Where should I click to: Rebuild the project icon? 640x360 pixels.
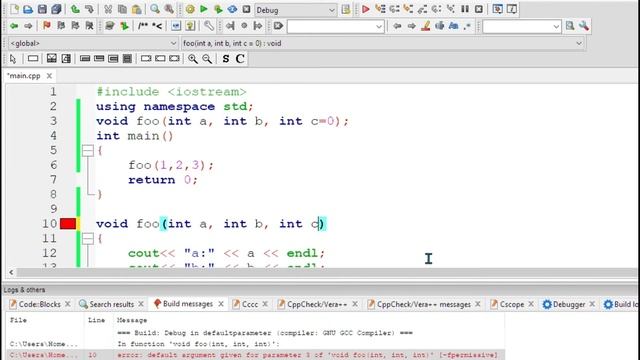click(232, 9)
